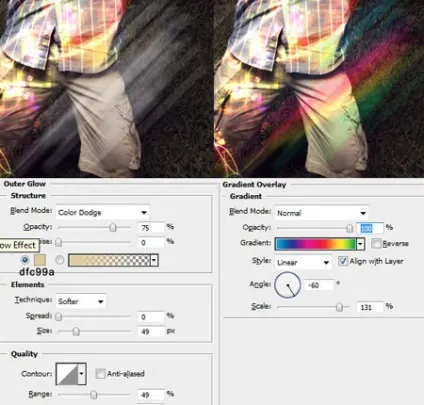
Task: Click the Outer Glow Opacity slider handle
Action: point(113,228)
